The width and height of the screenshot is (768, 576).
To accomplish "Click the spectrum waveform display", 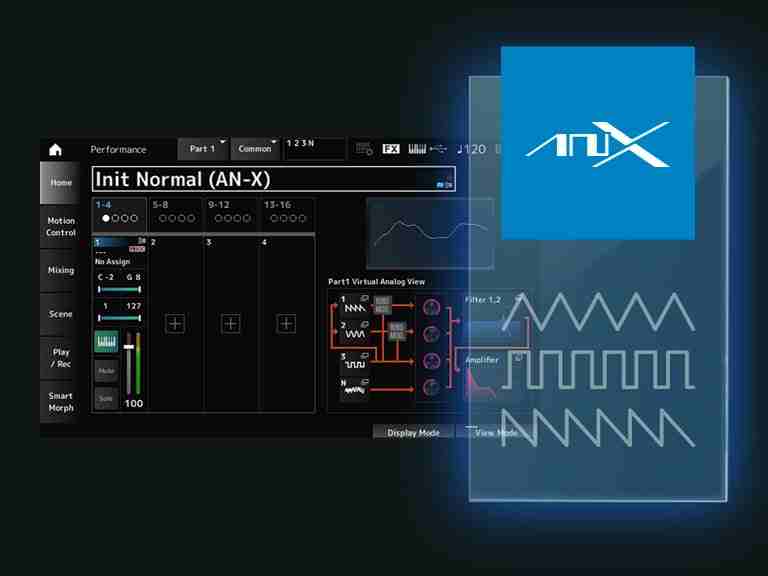I will [x=430, y=234].
